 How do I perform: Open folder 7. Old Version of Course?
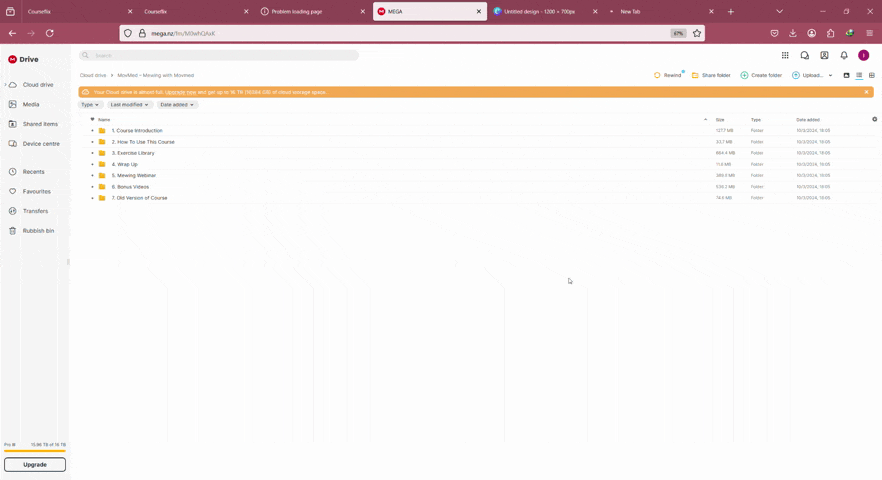139,198
